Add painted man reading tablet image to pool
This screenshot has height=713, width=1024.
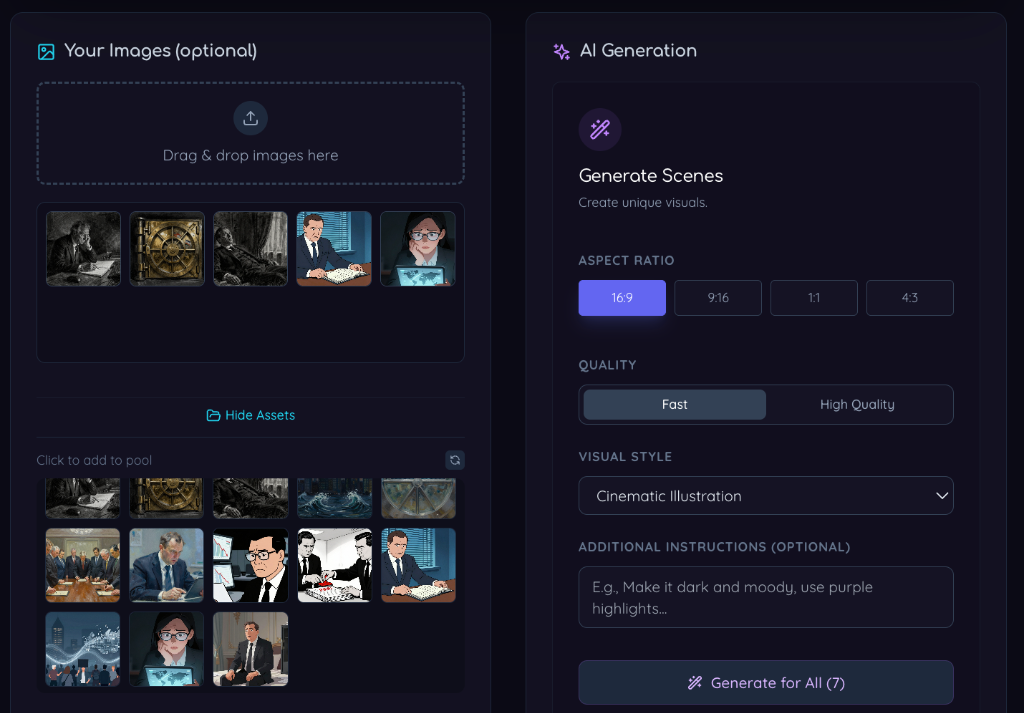167,565
